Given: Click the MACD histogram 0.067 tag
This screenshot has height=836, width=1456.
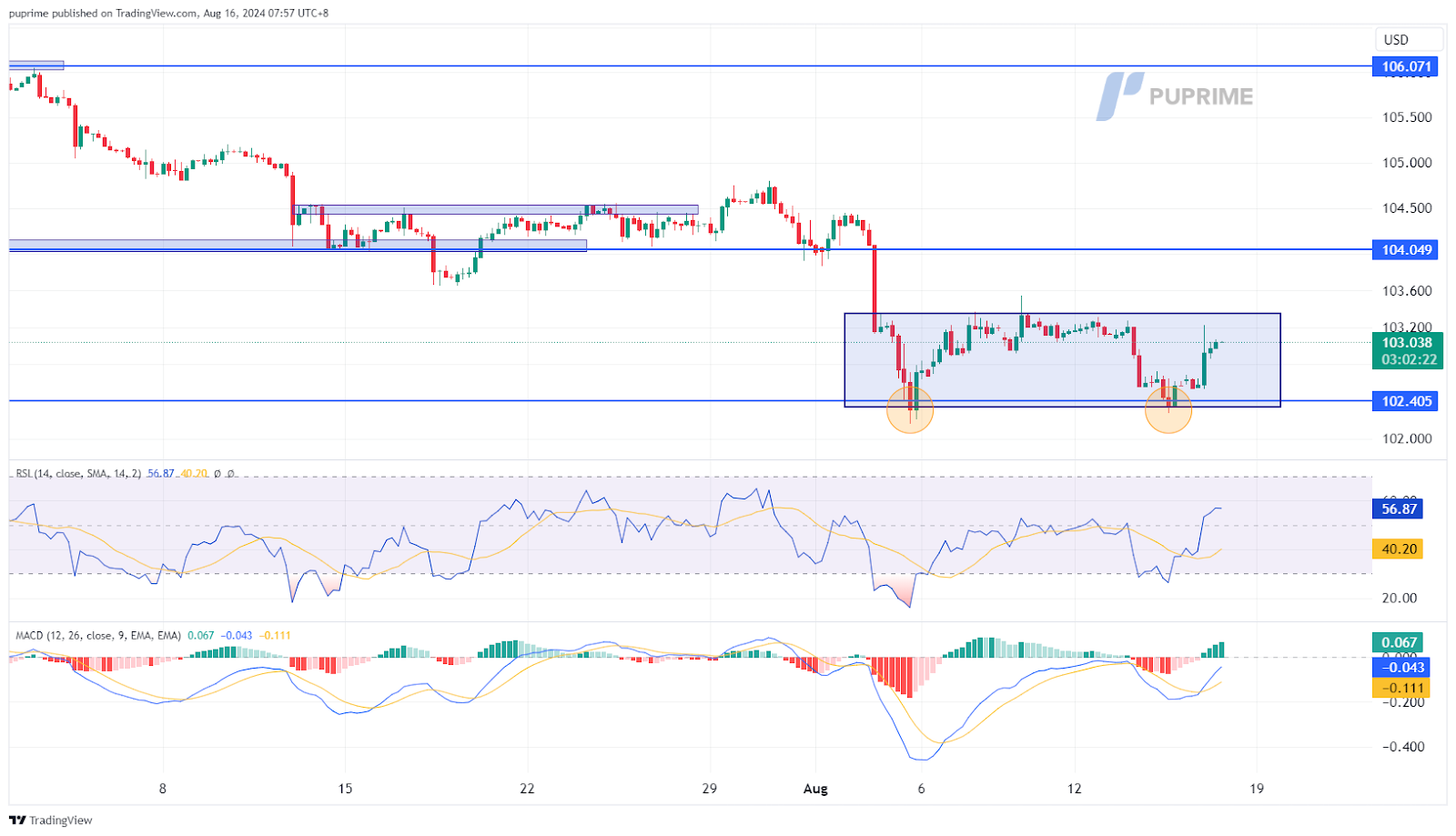Looking at the screenshot, I should [1398, 643].
